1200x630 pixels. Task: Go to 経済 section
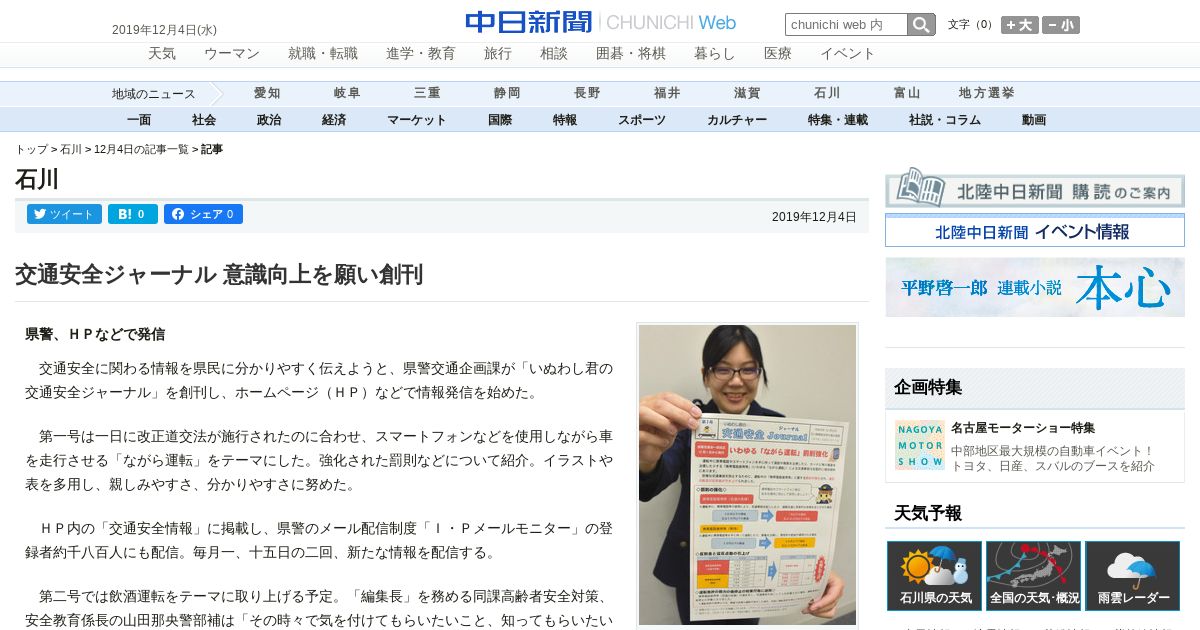click(334, 120)
